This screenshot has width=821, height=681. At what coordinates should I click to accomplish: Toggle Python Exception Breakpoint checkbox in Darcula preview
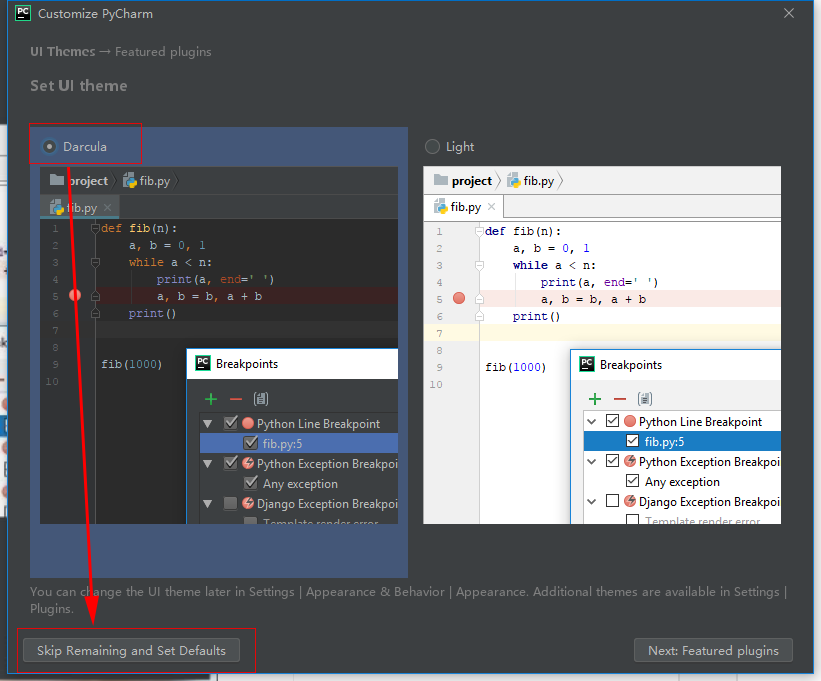click(230, 463)
